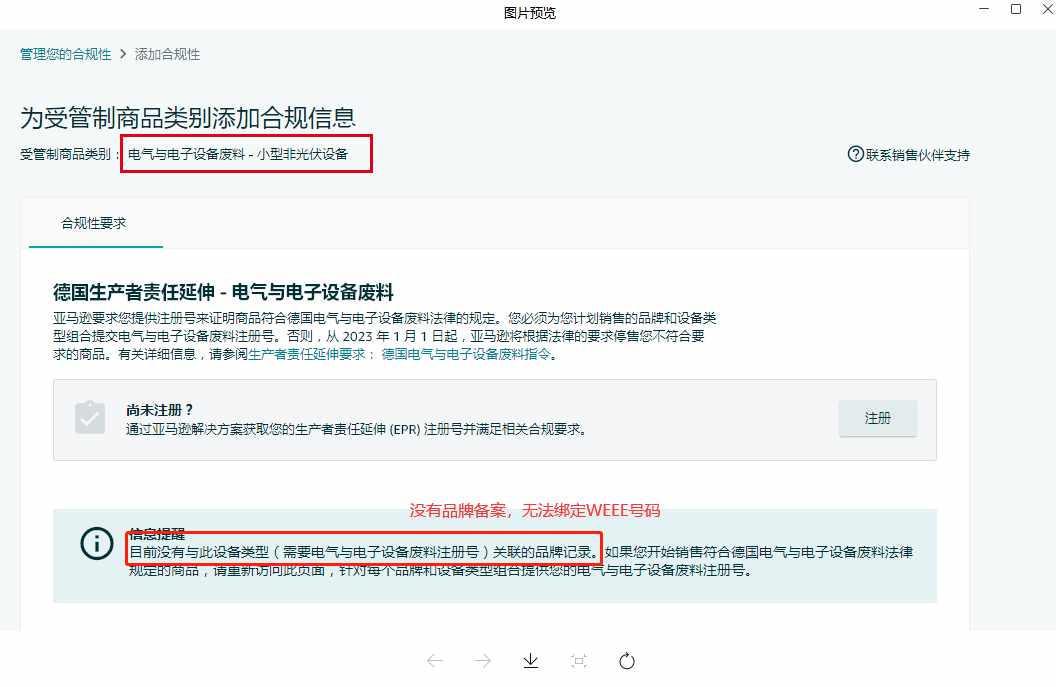Click the 注册 button
This screenshot has width=1056, height=687.
(878, 418)
